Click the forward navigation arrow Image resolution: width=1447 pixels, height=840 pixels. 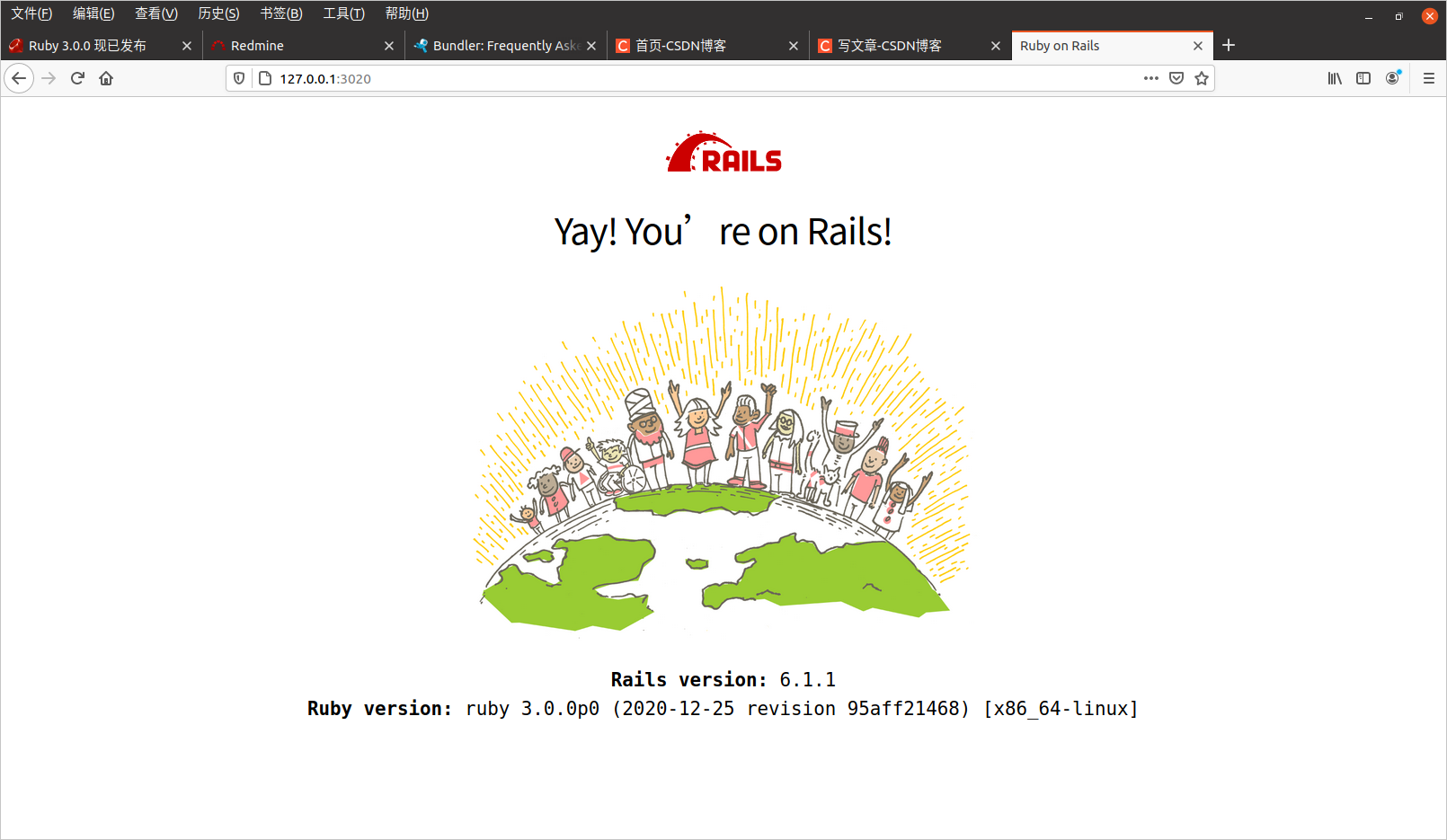click(x=48, y=78)
